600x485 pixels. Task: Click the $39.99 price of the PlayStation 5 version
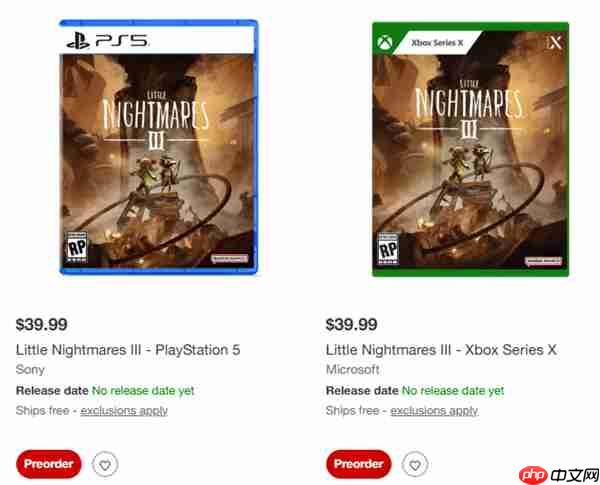tap(42, 324)
